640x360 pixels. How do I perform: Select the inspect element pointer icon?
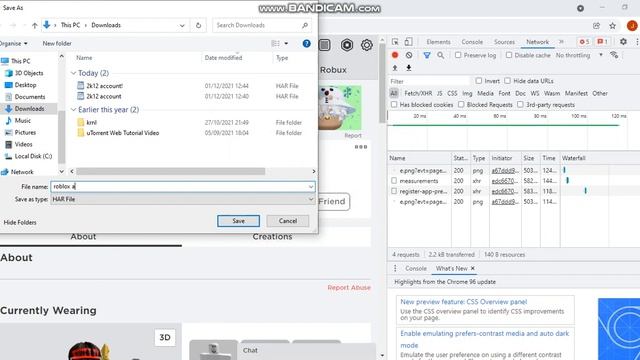[x=395, y=42]
